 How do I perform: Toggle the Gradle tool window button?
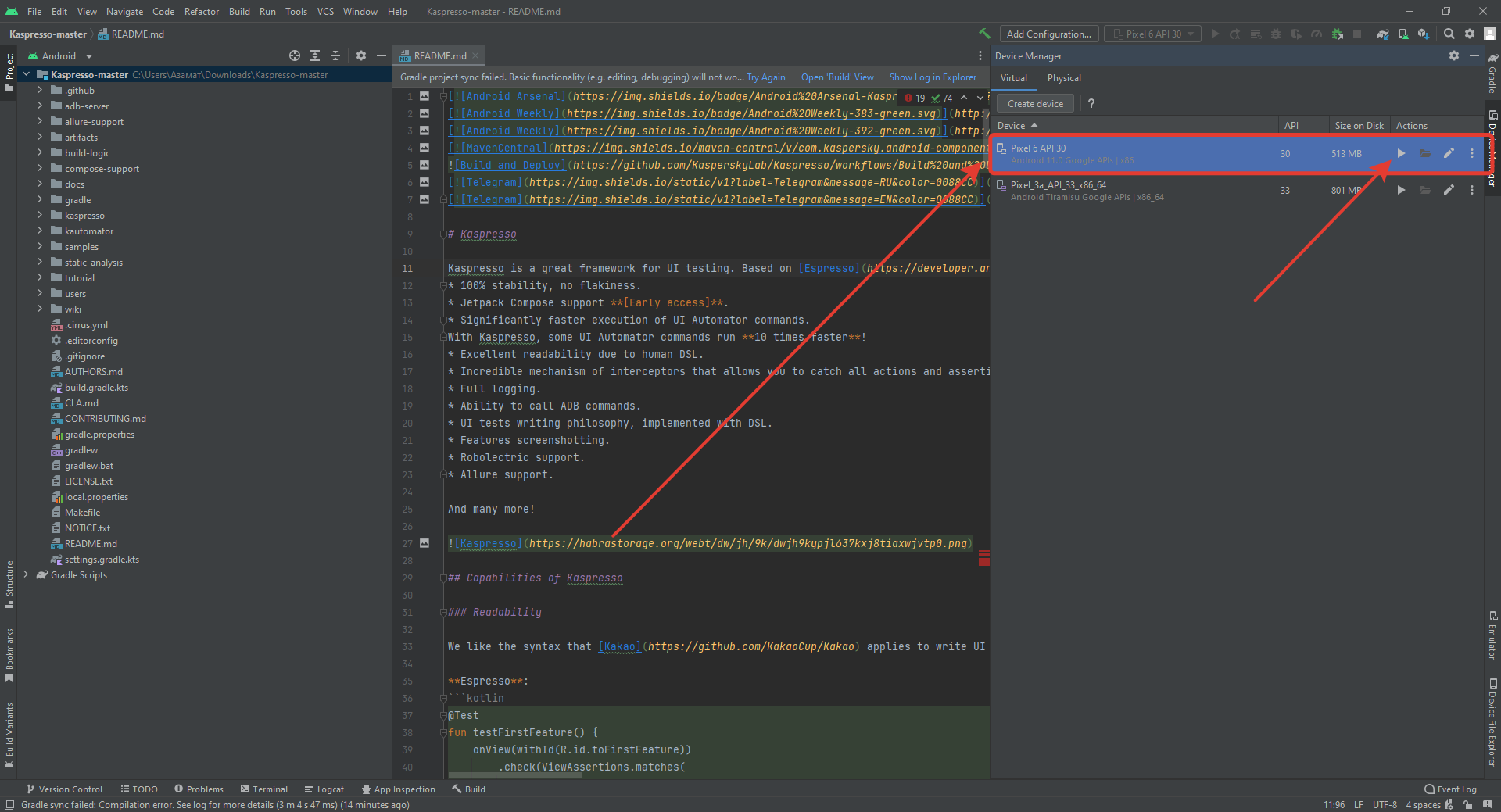pyautogui.click(x=1492, y=73)
